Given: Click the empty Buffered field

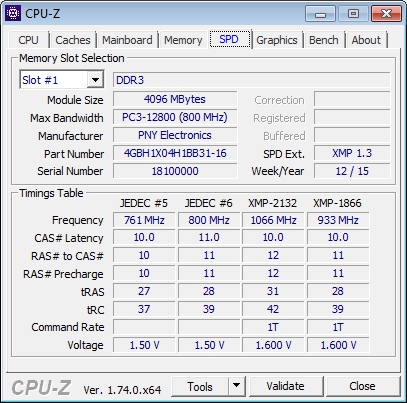Looking at the screenshot, I should (352, 135).
